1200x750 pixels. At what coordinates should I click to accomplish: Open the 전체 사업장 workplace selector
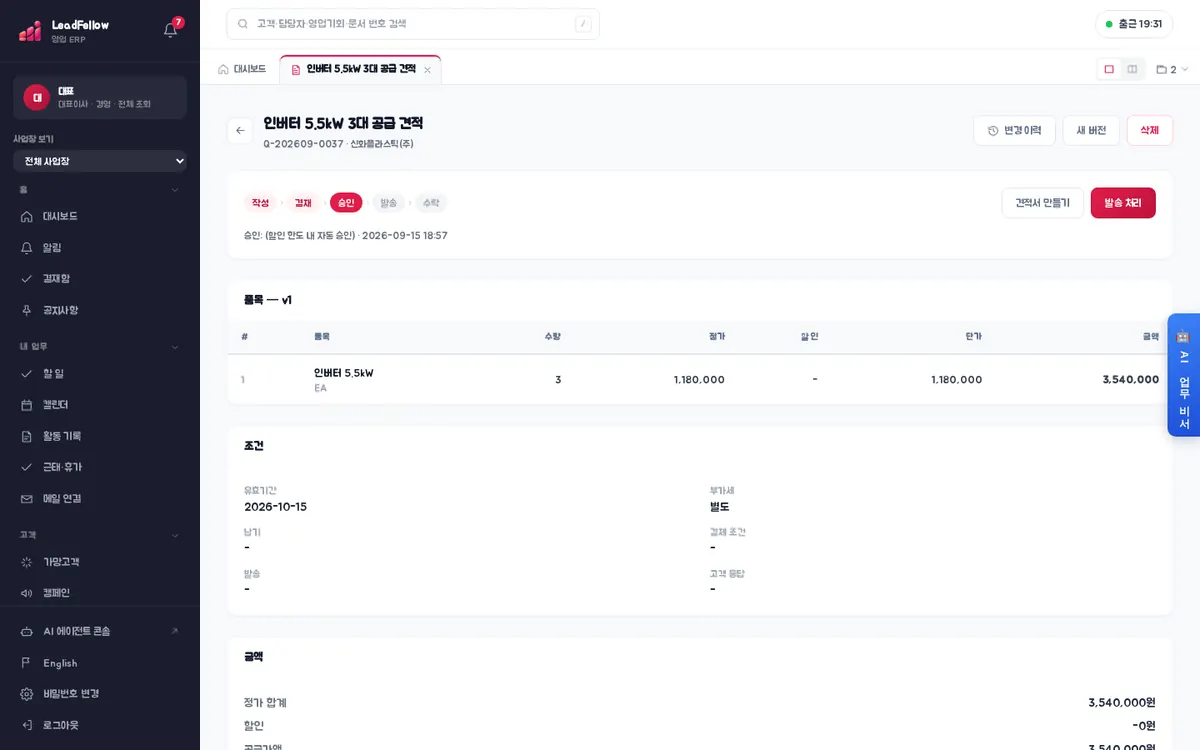pos(100,161)
